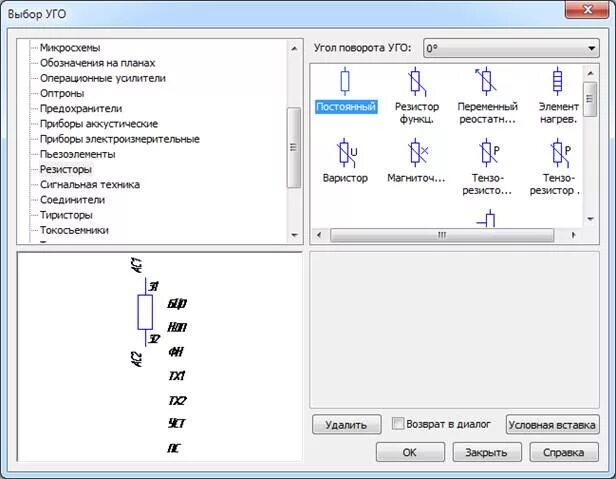Select the rightmost Тензо-резистор symbol
The height and width of the screenshot is (479, 616).
pyautogui.click(x=556, y=167)
